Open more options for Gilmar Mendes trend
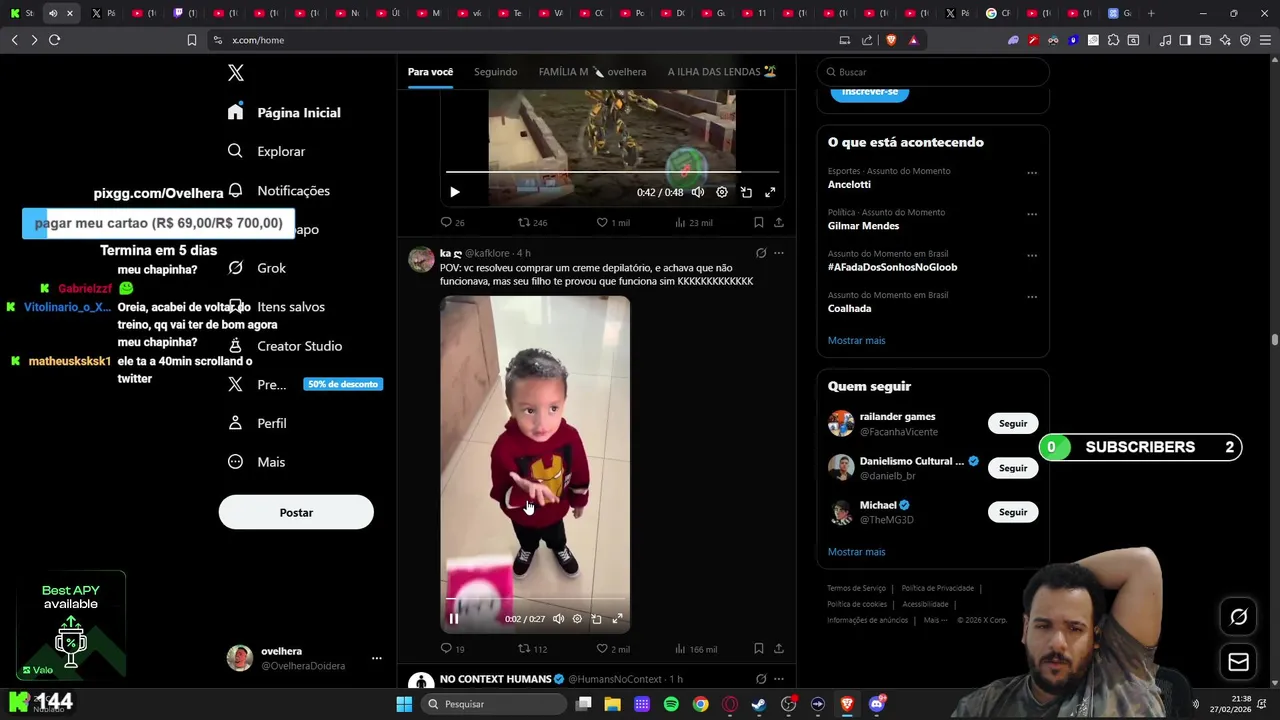 (1032, 214)
